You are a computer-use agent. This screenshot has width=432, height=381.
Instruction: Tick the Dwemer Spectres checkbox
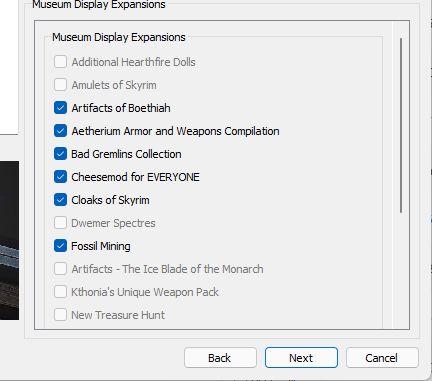point(60,223)
